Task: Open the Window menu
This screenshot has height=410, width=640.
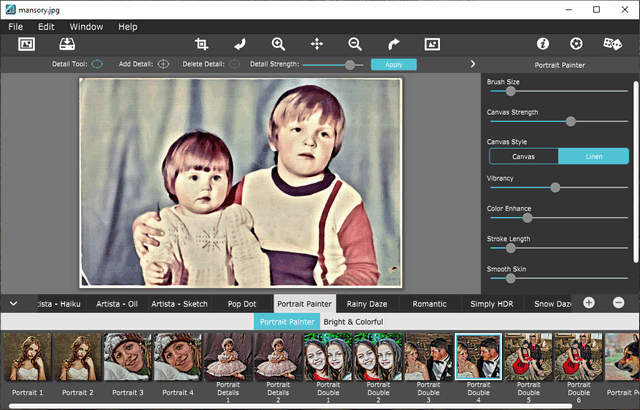Action: (86, 26)
